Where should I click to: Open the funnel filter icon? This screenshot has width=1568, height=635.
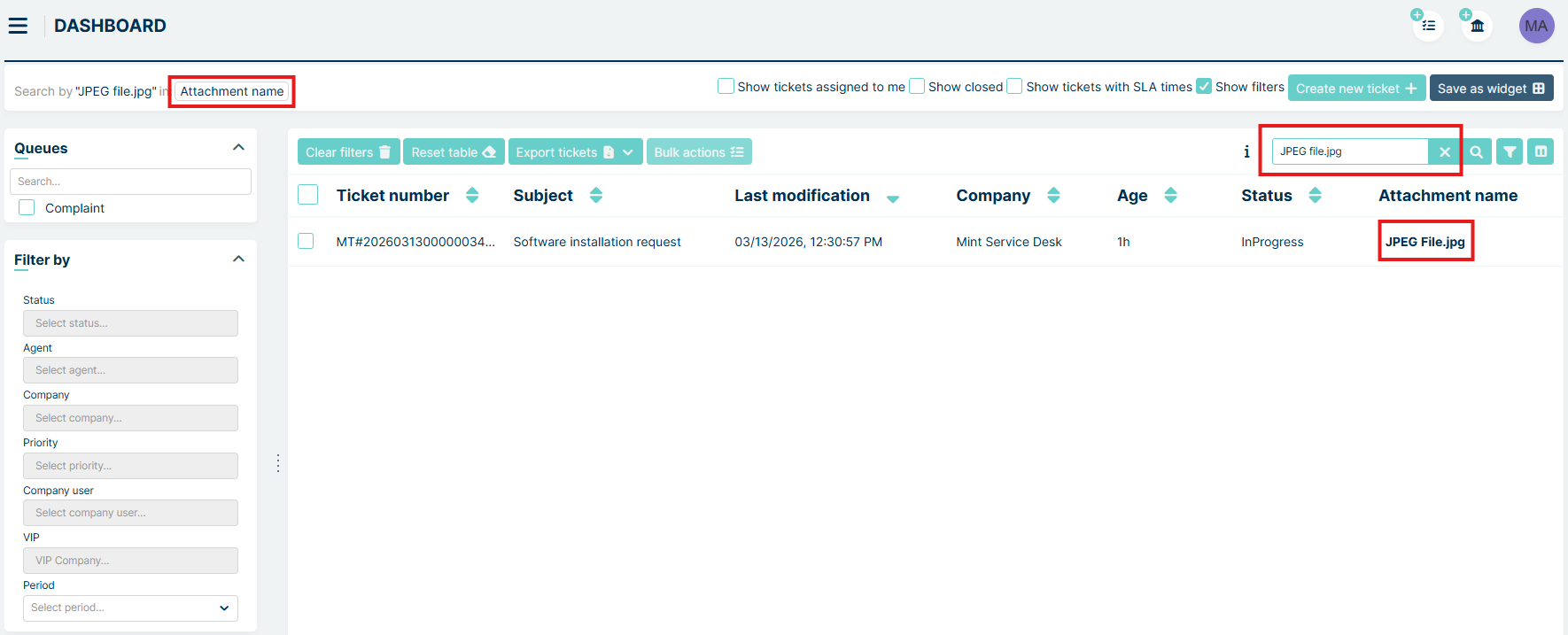[x=1510, y=152]
